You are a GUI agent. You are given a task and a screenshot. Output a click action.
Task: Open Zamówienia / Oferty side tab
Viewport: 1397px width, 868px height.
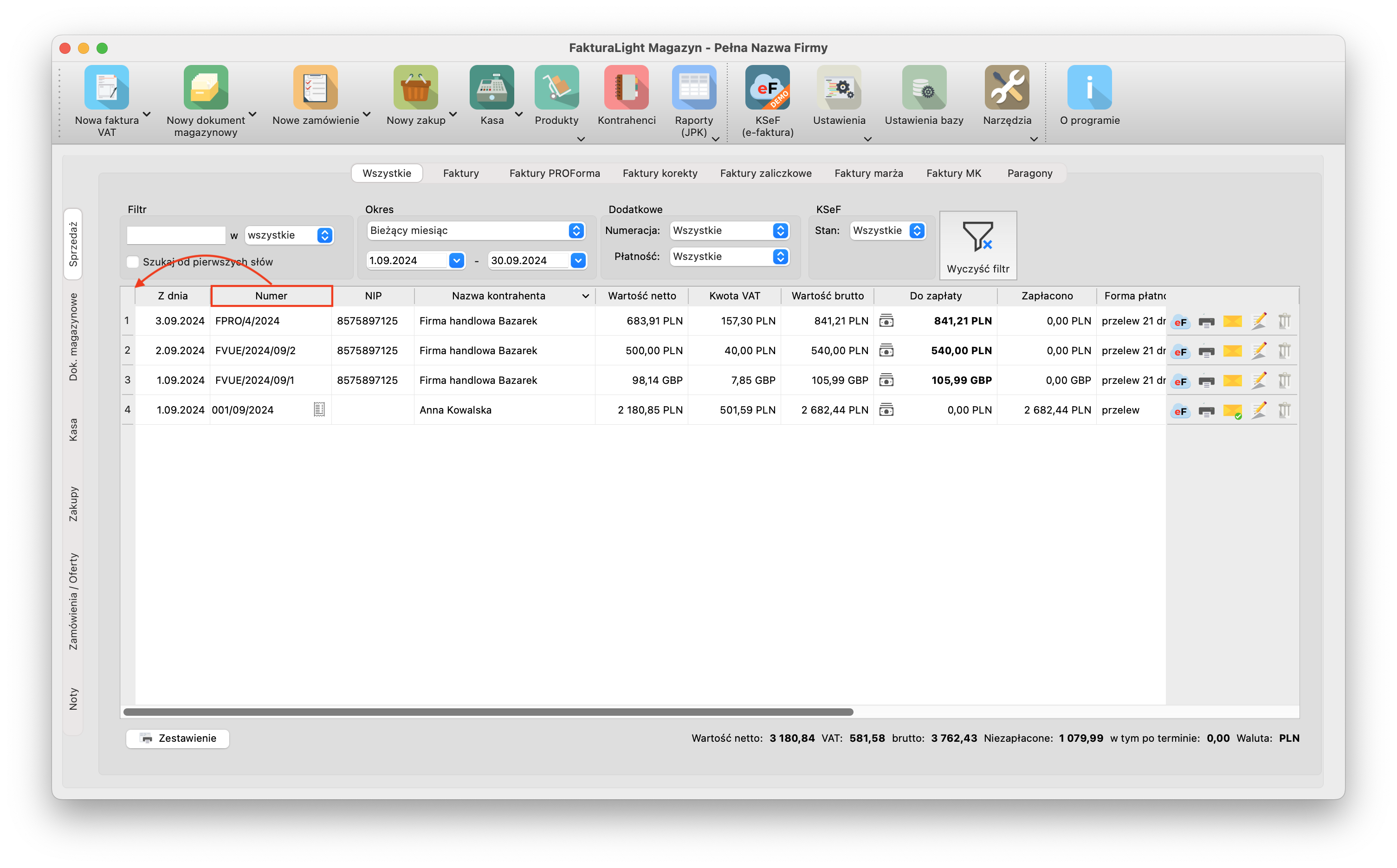coord(73,601)
